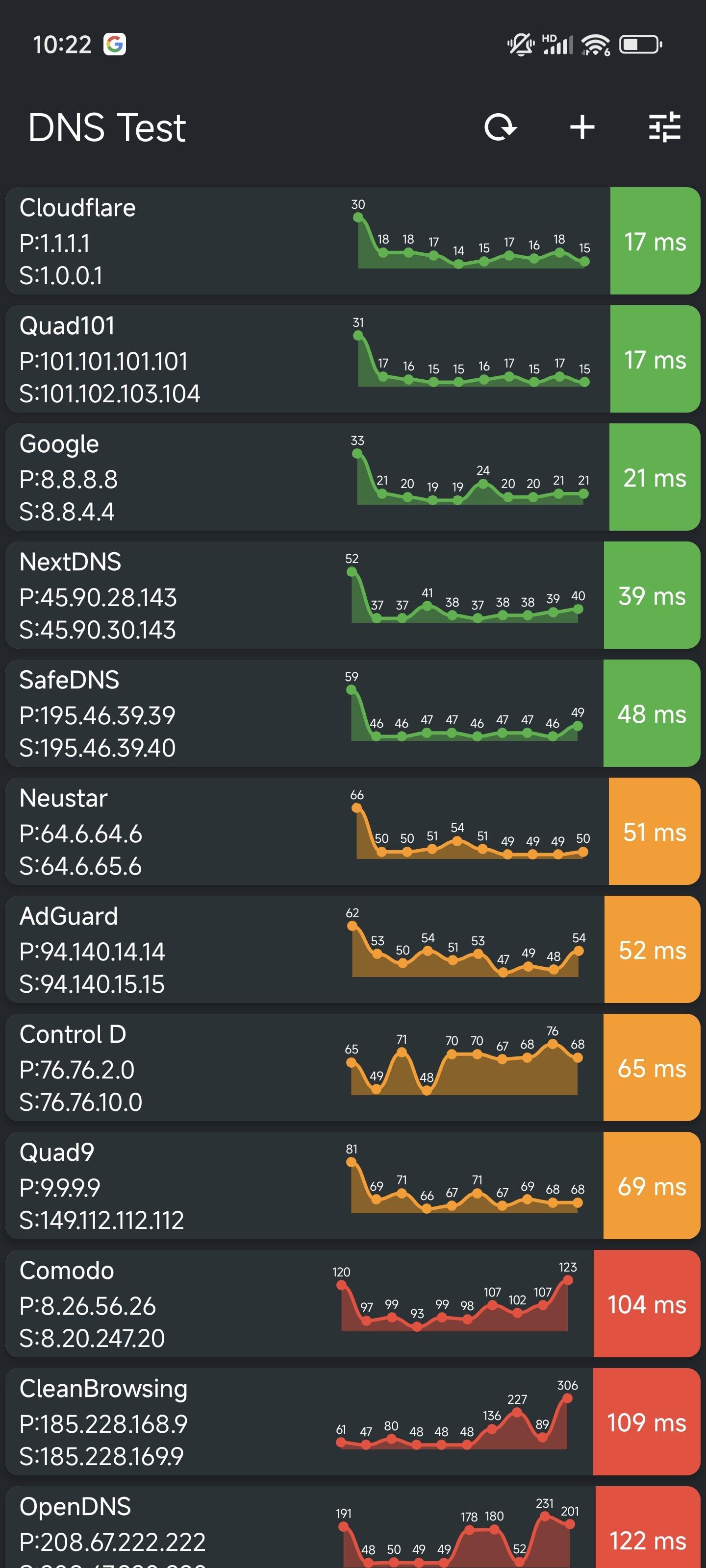The width and height of the screenshot is (706, 1568).
Task: Open the filter settings sliders icon
Action: (x=664, y=127)
